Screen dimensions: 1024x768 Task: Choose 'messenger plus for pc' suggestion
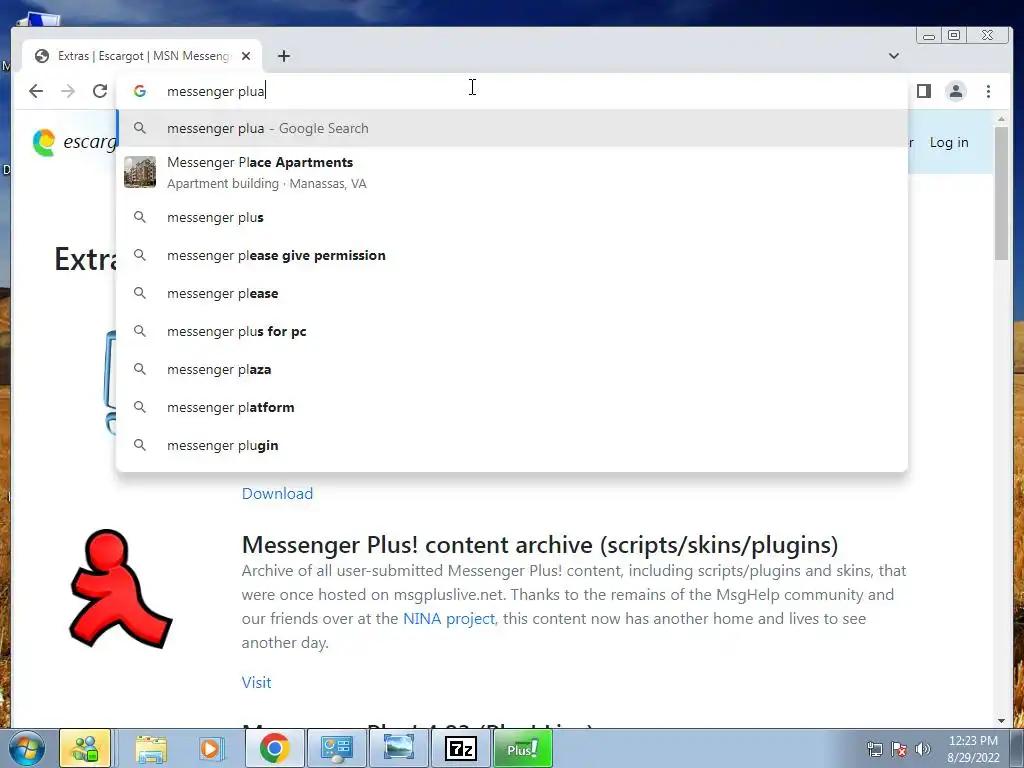tap(512, 331)
